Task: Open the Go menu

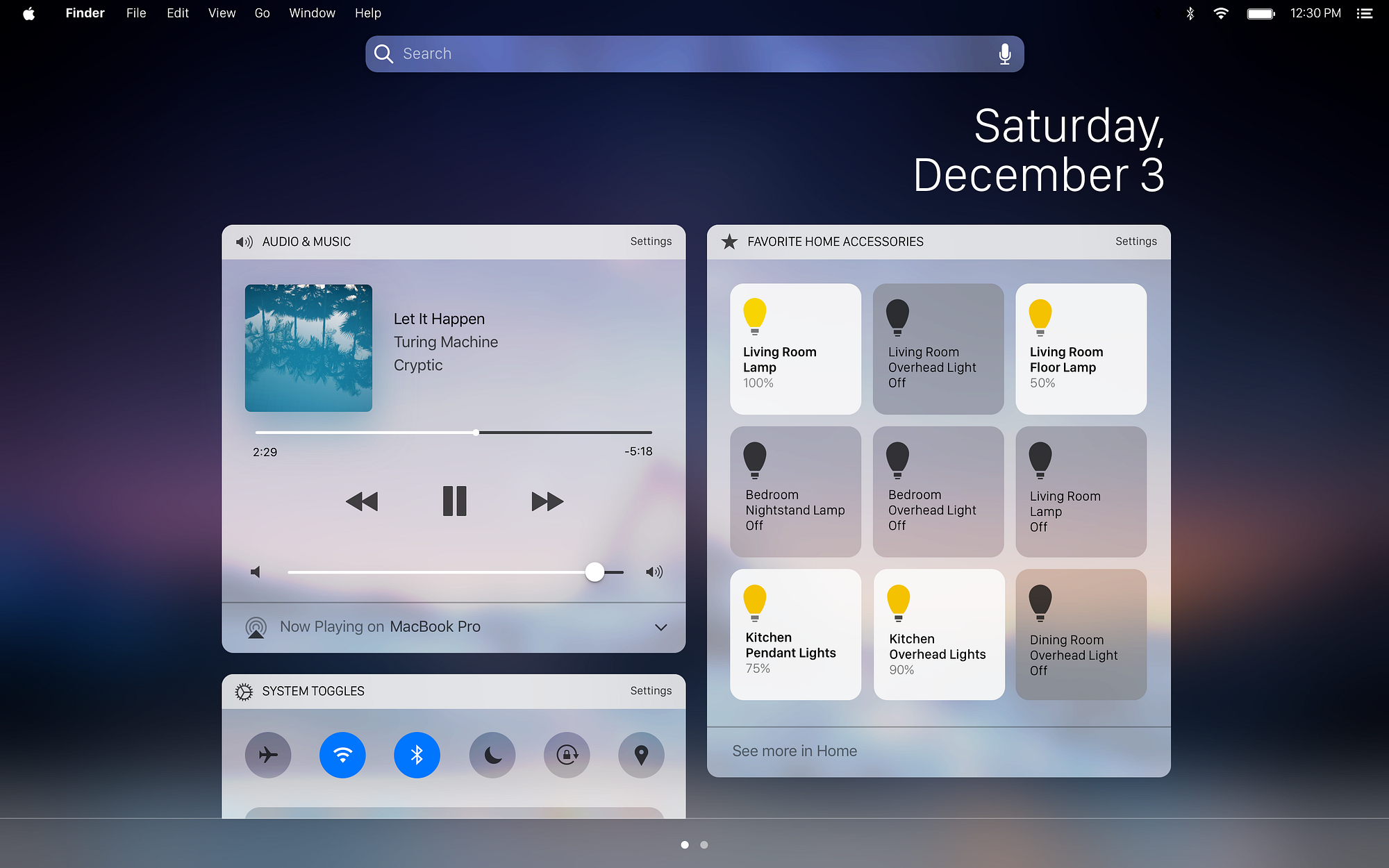Action: (262, 13)
